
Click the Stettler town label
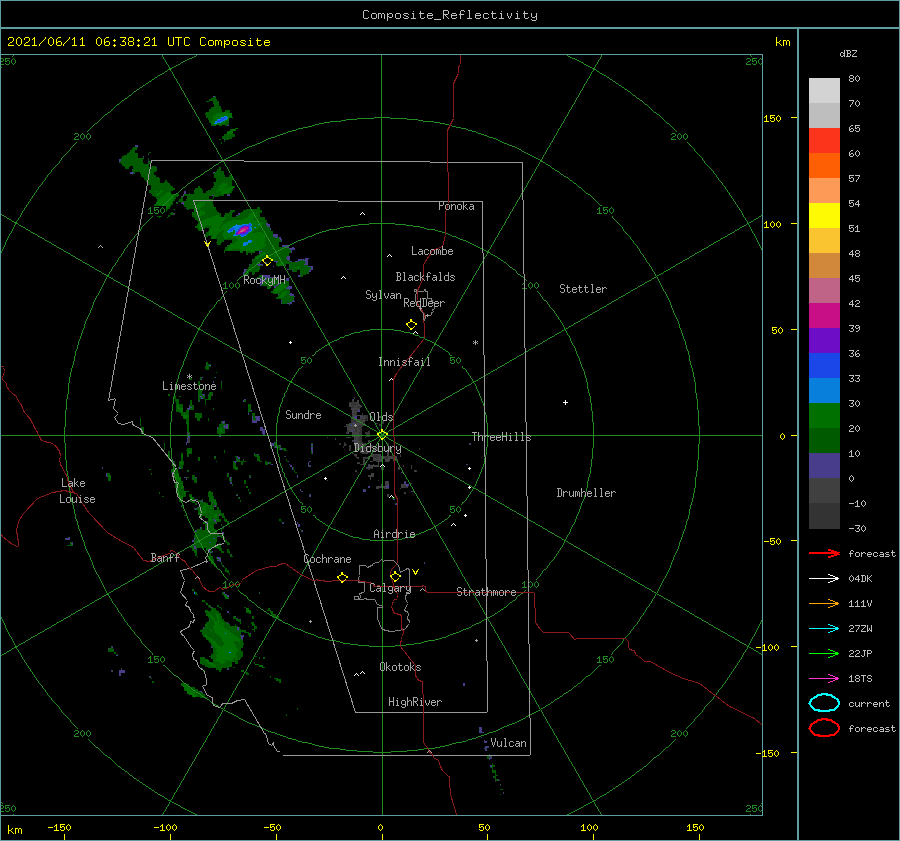583,289
